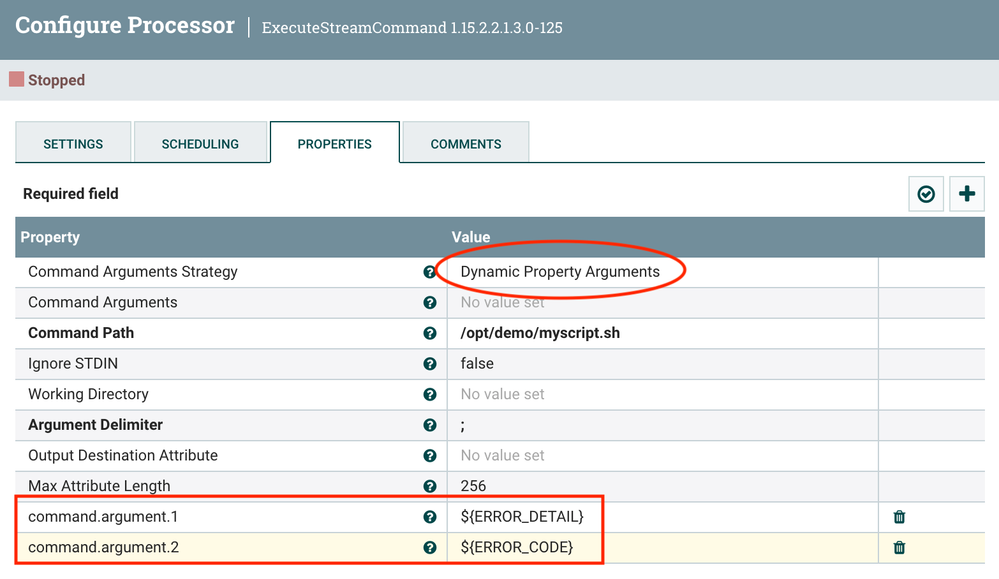Select the Ignore STDIN property name
The width and height of the screenshot is (999, 579).
(73, 364)
